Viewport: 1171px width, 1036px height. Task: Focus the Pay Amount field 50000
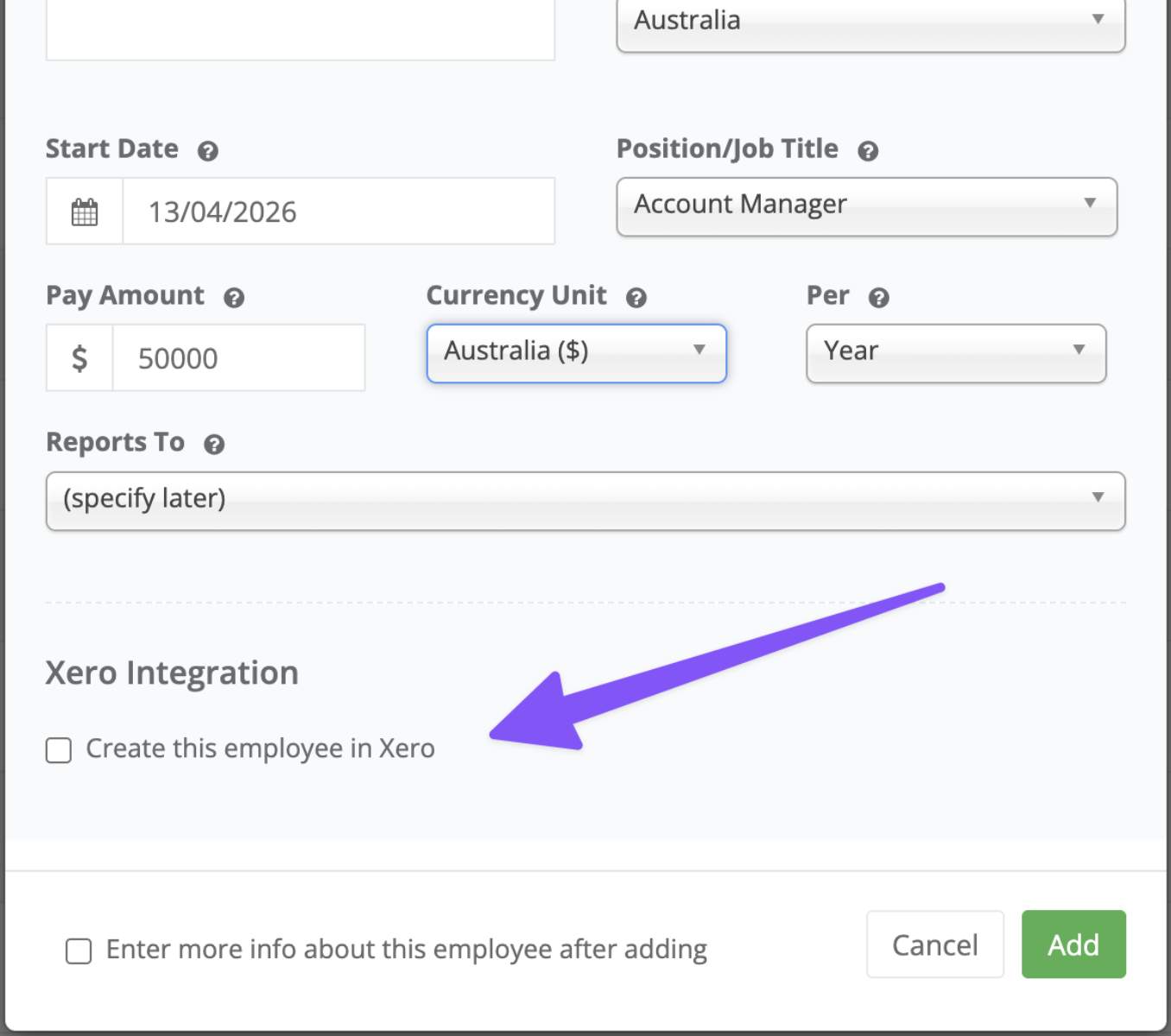[x=238, y=358]
